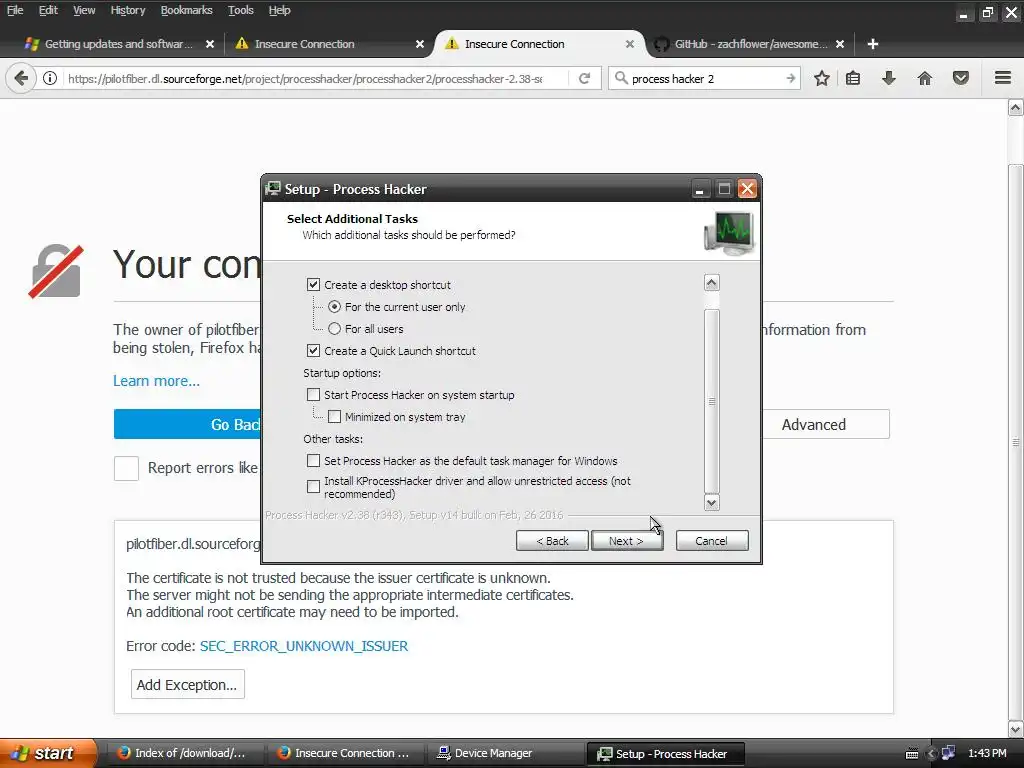The width and height of the screenshot is (1024, 768).
Task: Open the Tools menu
Action: tap(240, 10)
